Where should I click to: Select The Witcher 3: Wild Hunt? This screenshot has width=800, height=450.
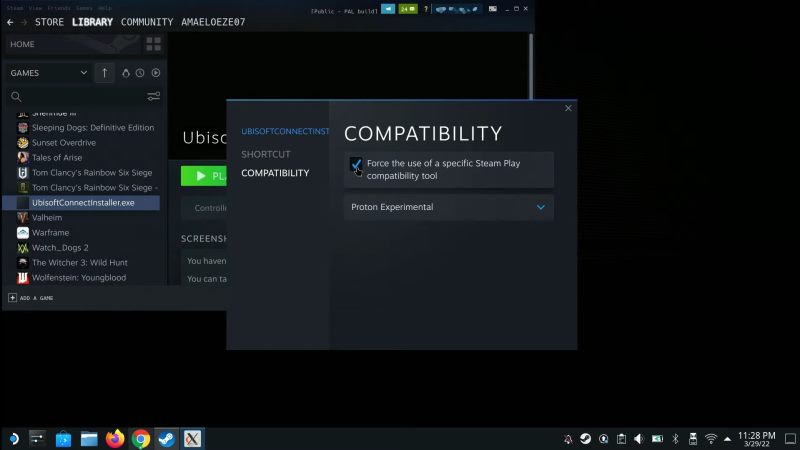82,262
